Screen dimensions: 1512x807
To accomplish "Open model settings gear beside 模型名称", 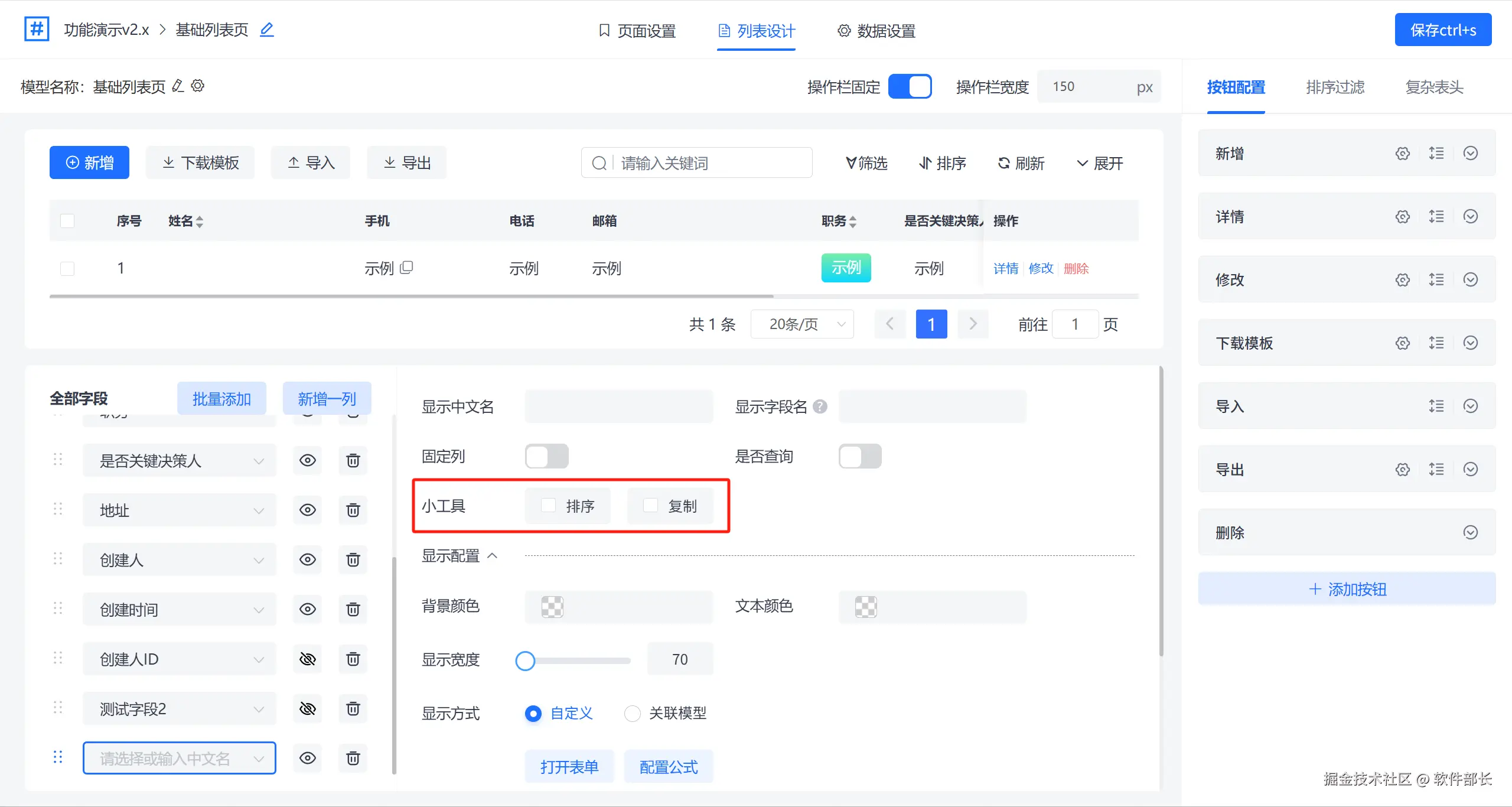I will pos(198,86).
